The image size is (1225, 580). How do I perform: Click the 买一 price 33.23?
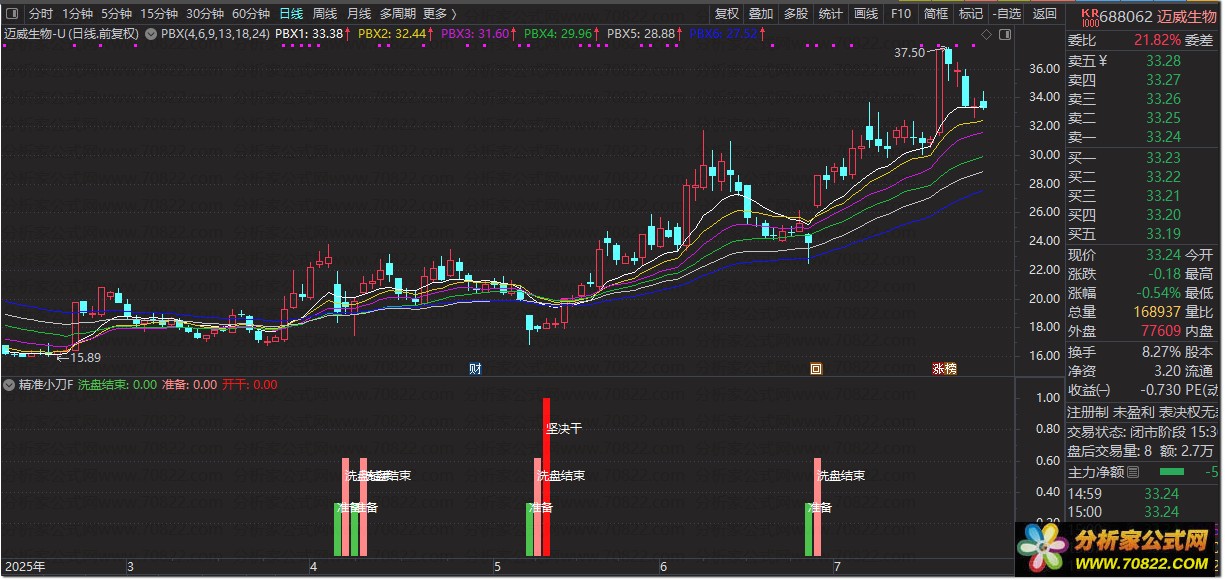[x=1163, y=158]
